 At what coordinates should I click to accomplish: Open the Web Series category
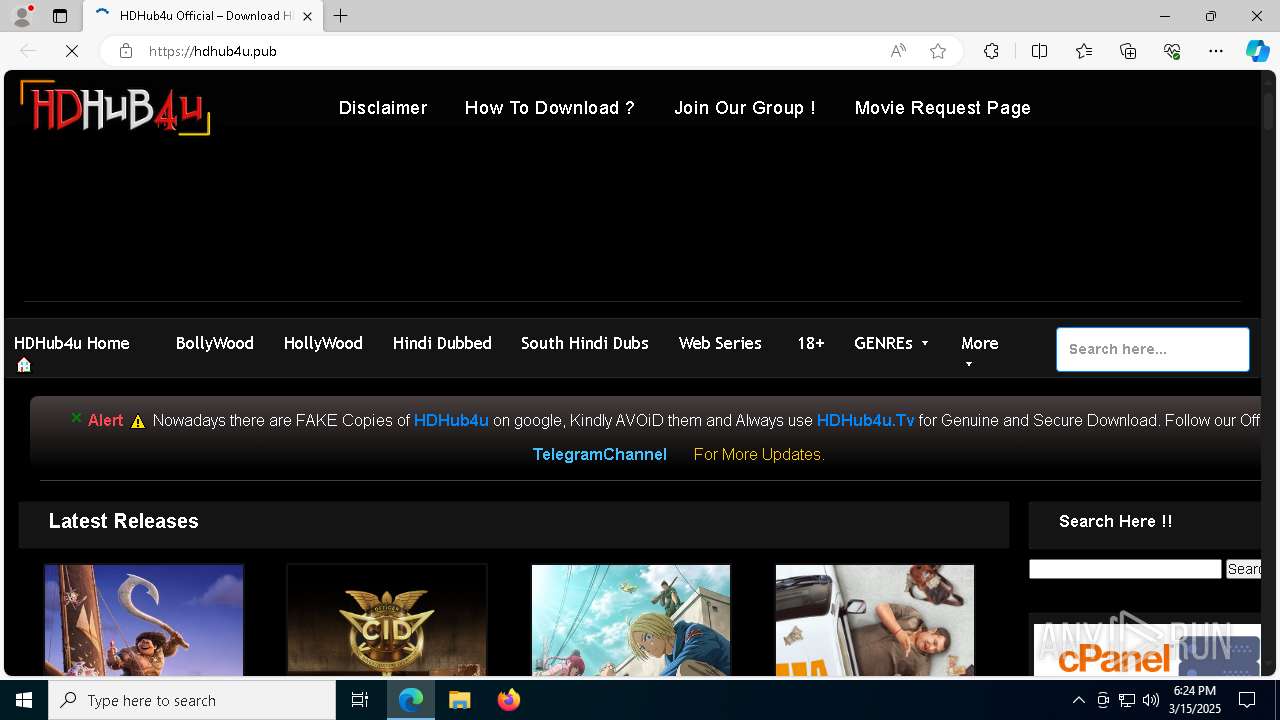point(720,343)
